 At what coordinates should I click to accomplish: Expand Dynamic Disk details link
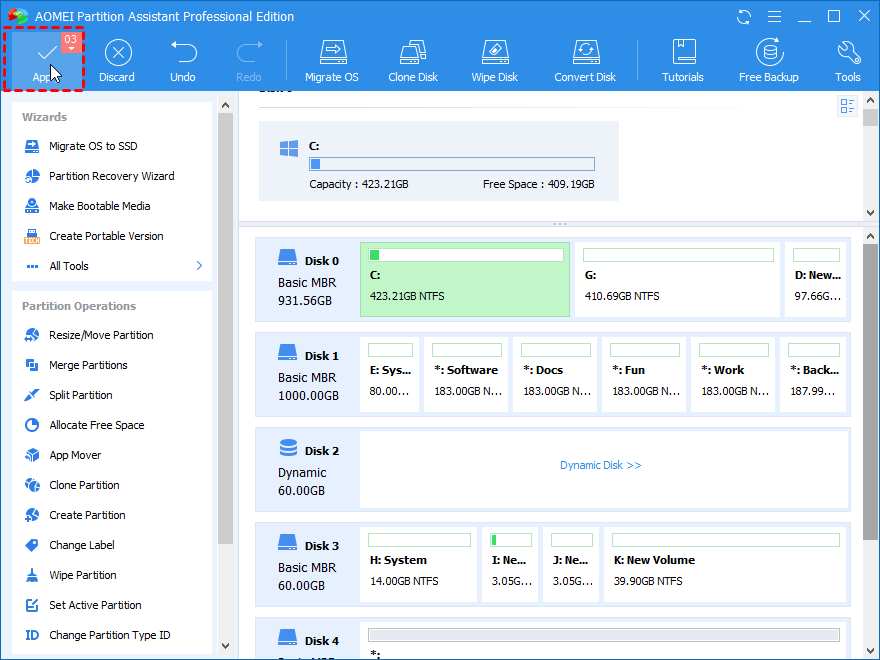pos(600,465)
